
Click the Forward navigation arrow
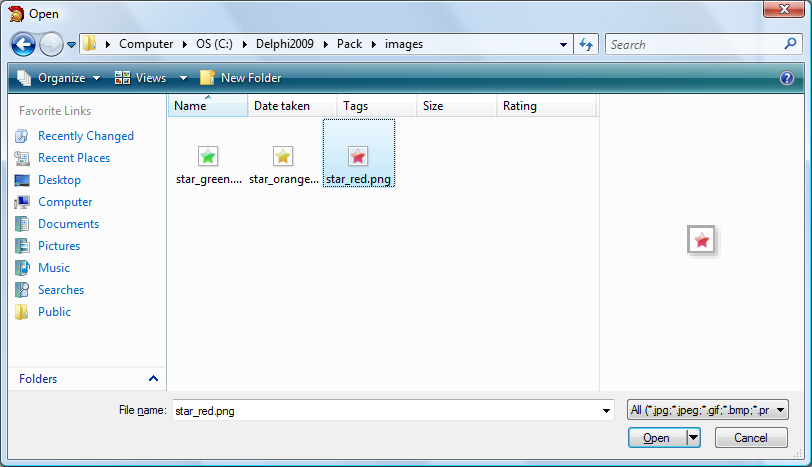tap(51, 45)
